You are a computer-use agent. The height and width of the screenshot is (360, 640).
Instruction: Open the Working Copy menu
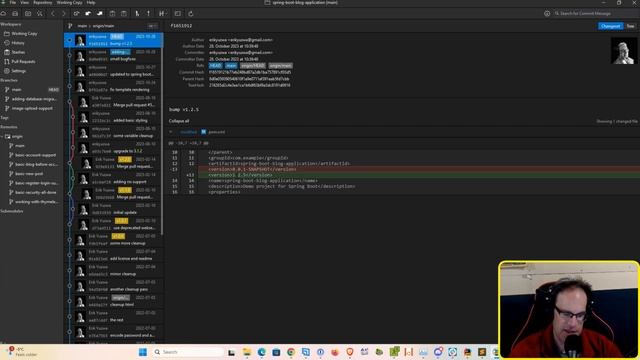[x=69, y=2]
